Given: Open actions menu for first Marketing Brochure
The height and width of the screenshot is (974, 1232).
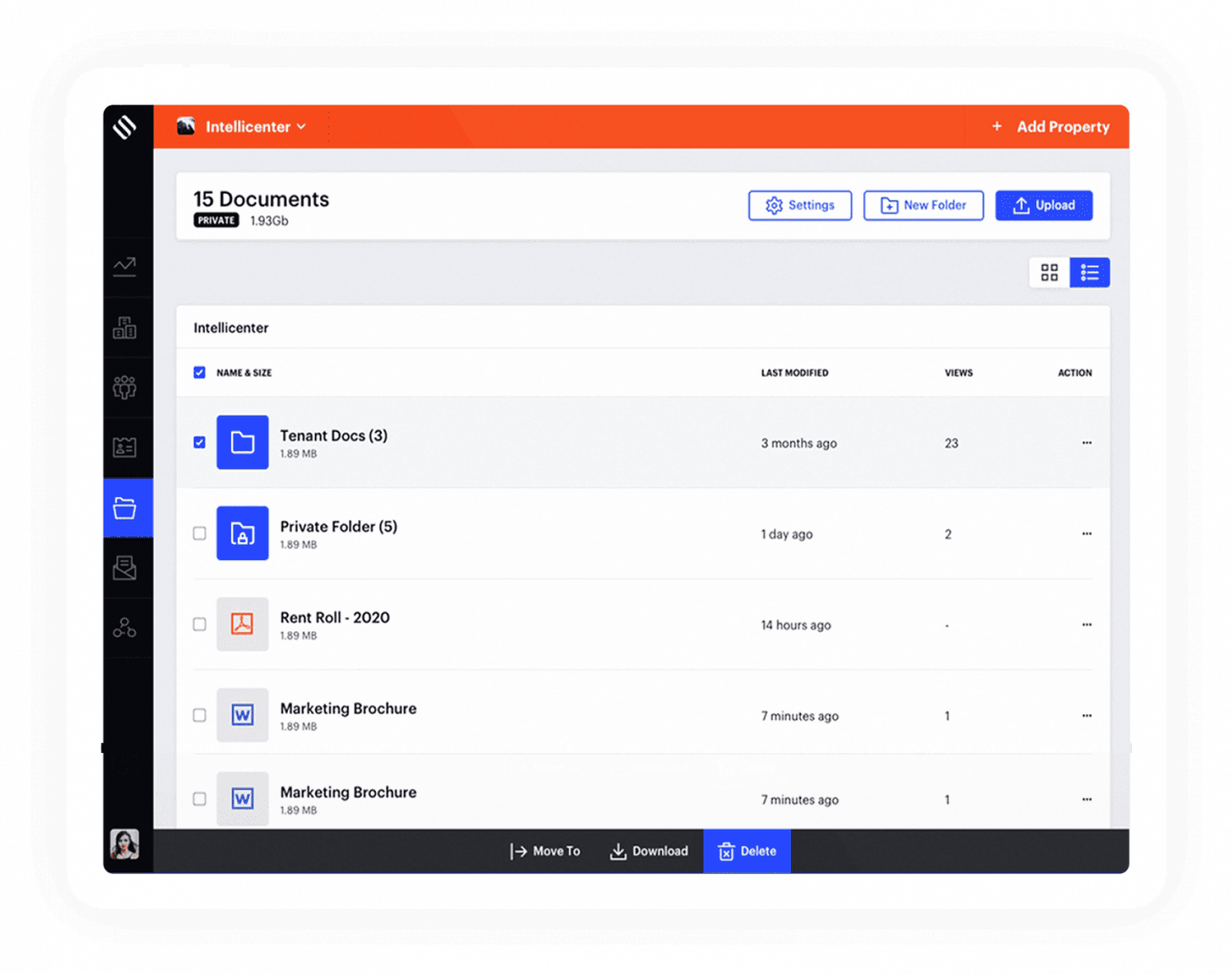Looking at the screenshot, I should tap(1087, 716).
